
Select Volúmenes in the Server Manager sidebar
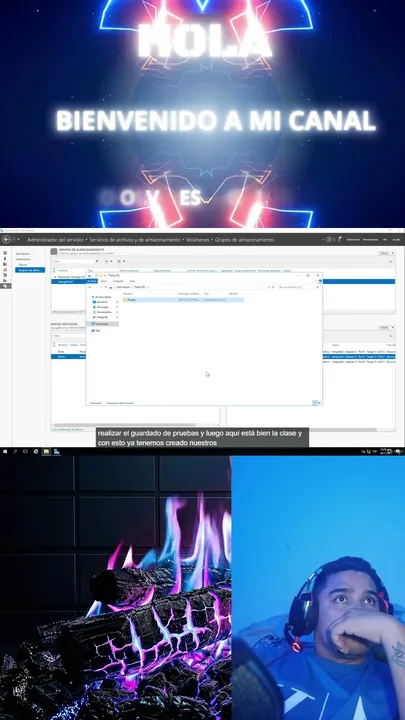point(22,259)
